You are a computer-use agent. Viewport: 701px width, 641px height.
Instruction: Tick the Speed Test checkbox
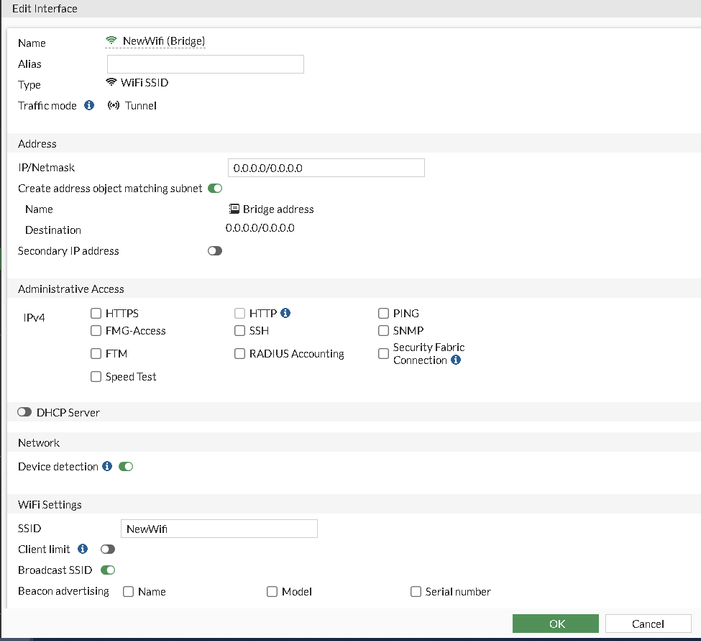(96, 376)
